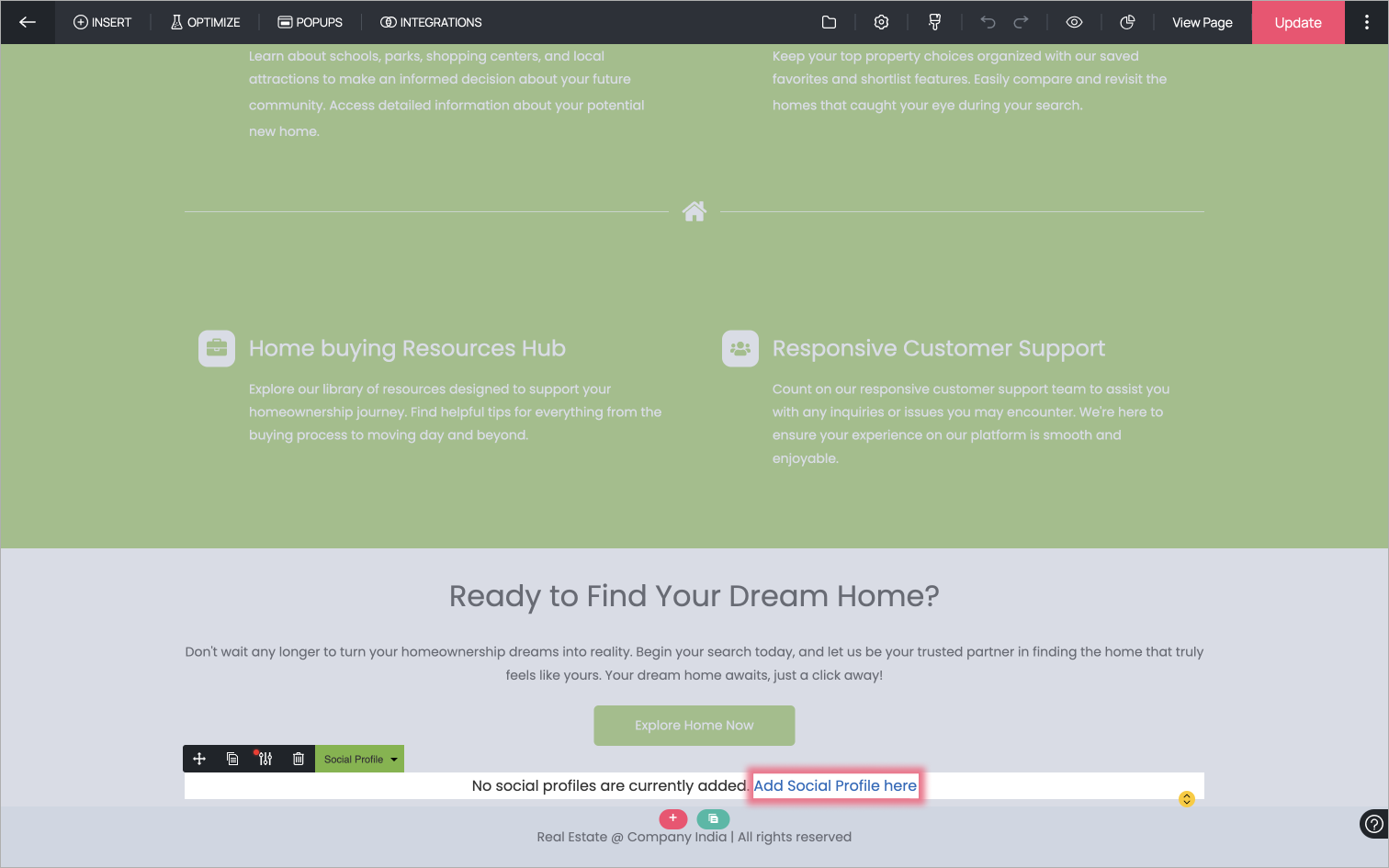Screen dimensions: 1389x868
Task: Undo the last change
Action: click(988, 22)
